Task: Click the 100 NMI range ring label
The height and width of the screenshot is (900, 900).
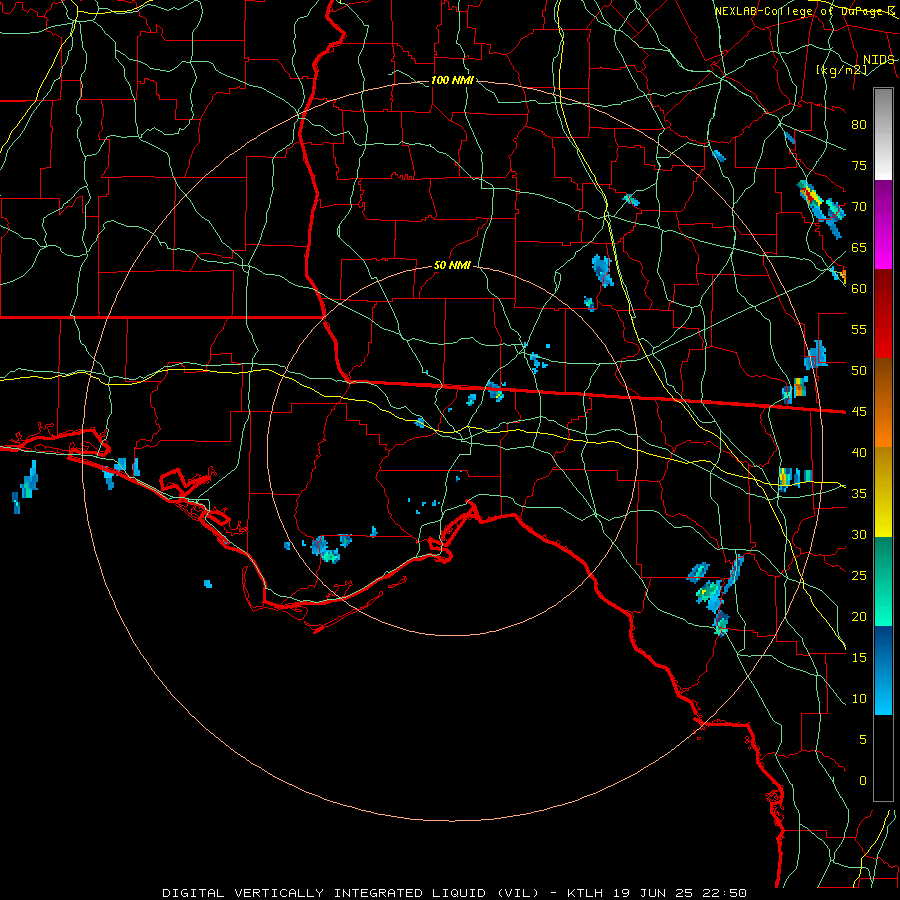Action: tap(452, 80)
